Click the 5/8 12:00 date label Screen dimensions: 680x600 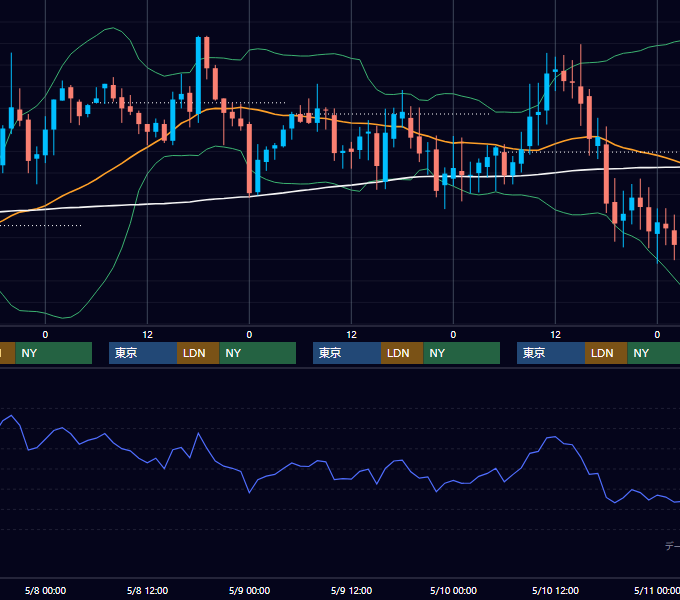[x=147, y=590]
